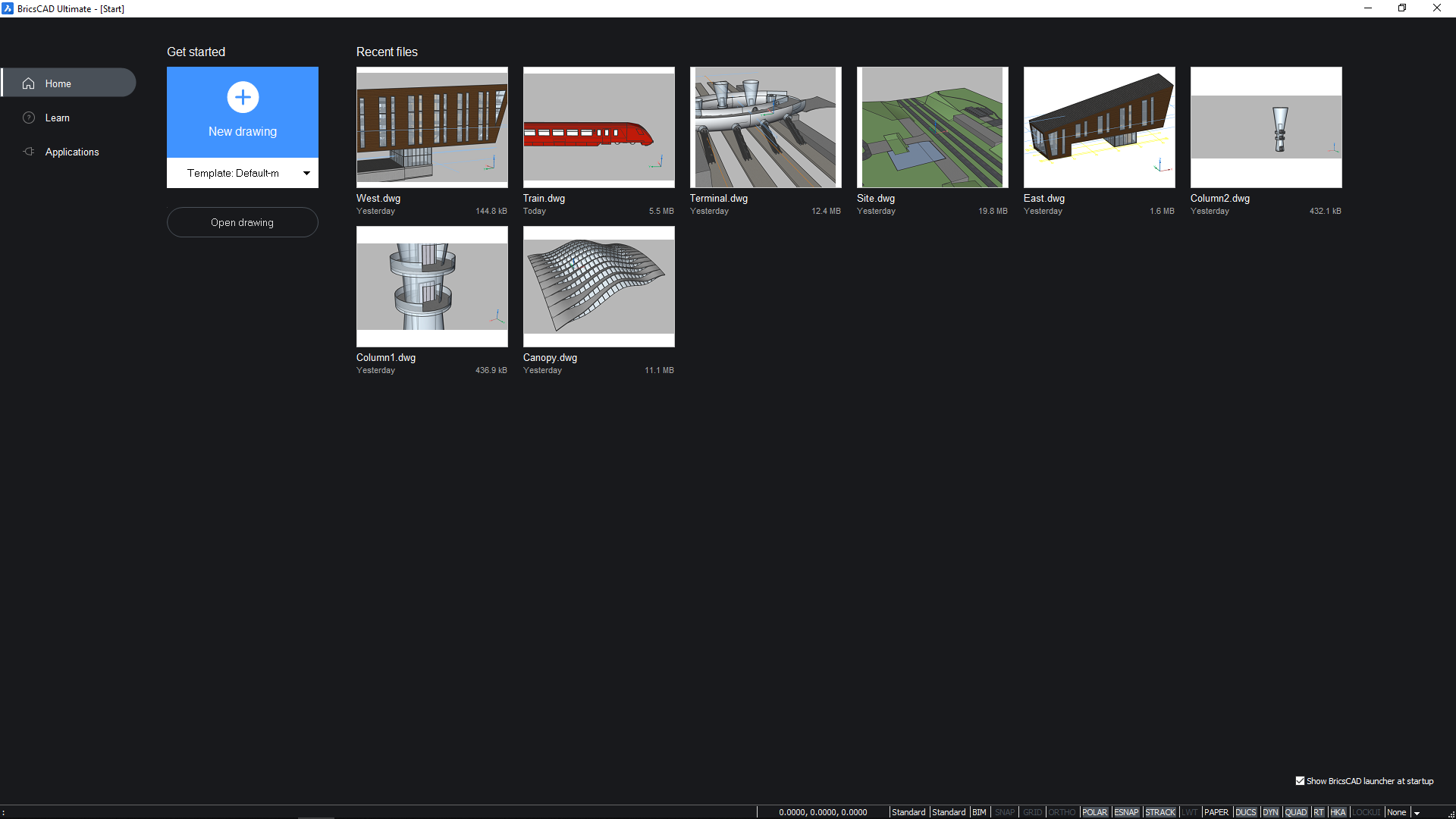Open Canopy.dwg thumbnail
The height and width of the screenshot is (819, 1456).
599,287
